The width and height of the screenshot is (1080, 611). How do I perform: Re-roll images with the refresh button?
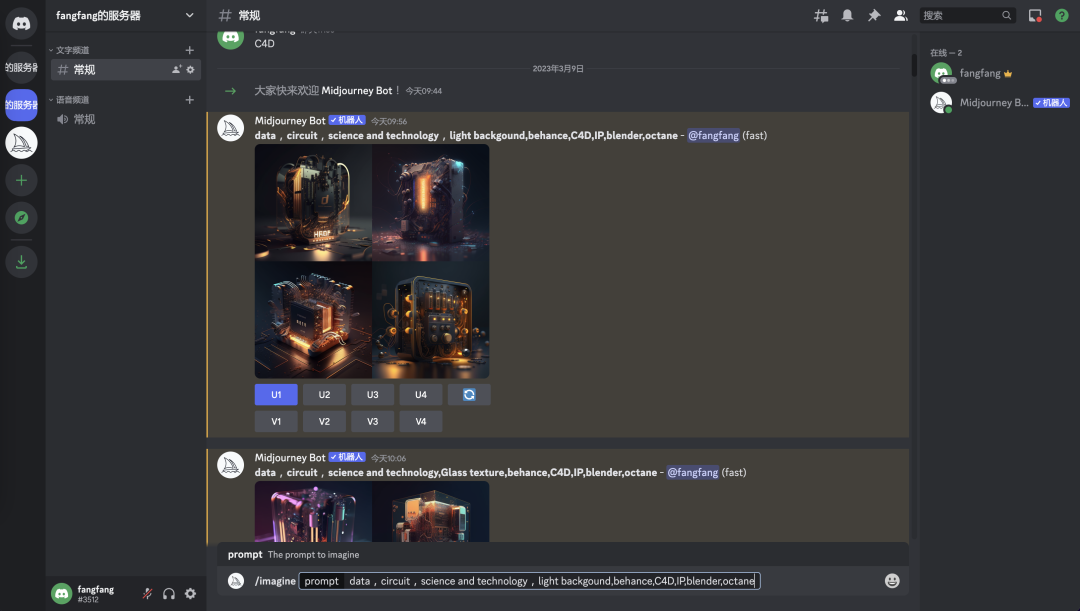point(469,395)
